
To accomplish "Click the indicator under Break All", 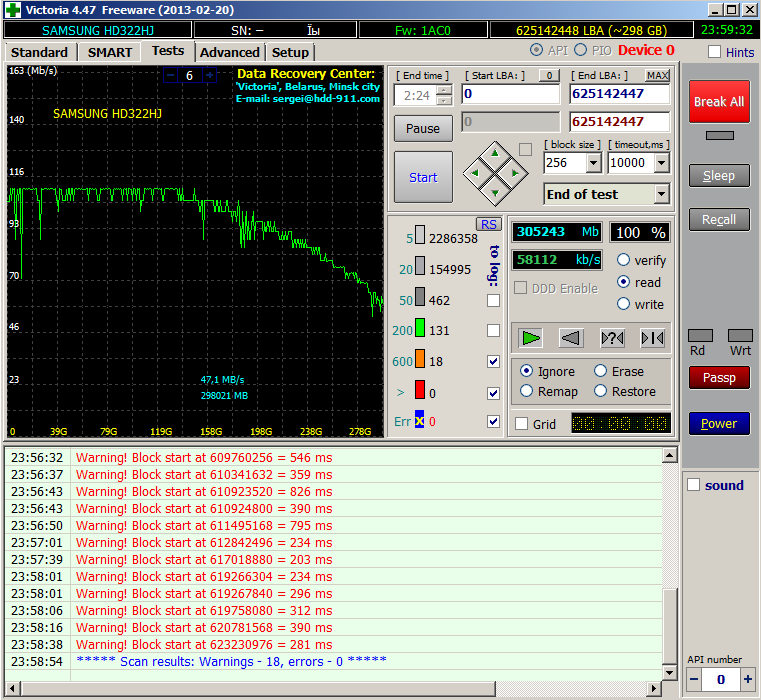I will 719,135.
